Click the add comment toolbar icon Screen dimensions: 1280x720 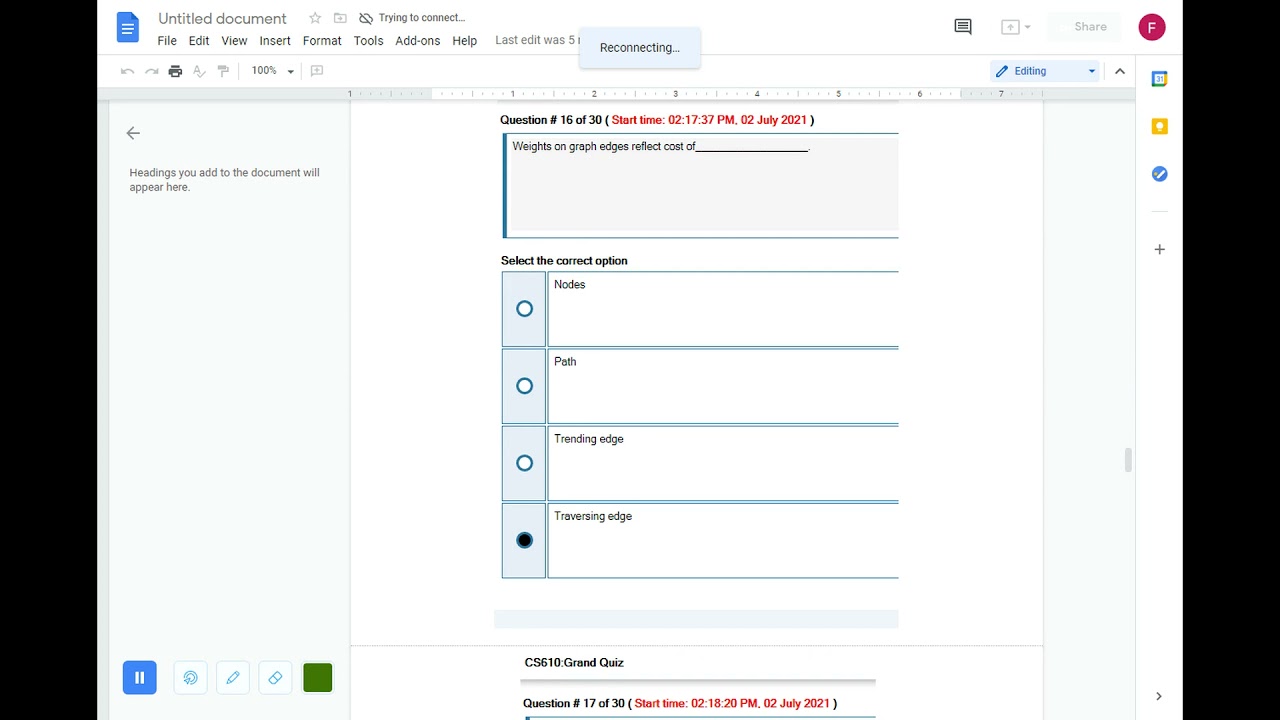[x=317, y=71]
